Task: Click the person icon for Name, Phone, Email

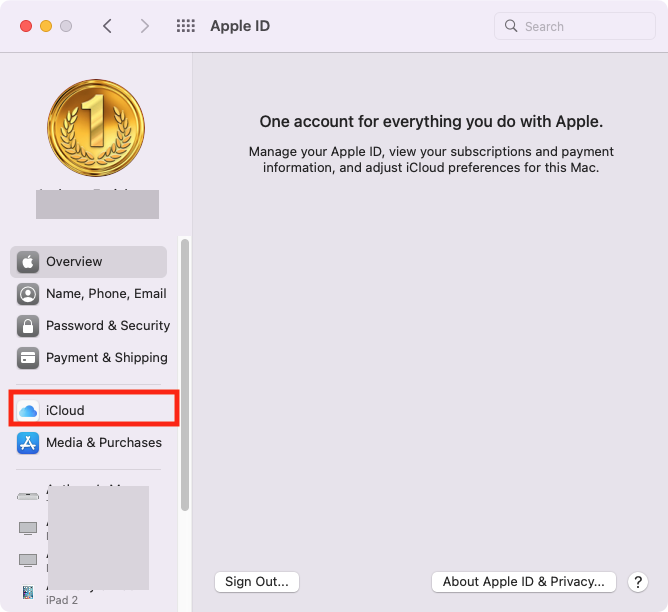Action: 28,294
